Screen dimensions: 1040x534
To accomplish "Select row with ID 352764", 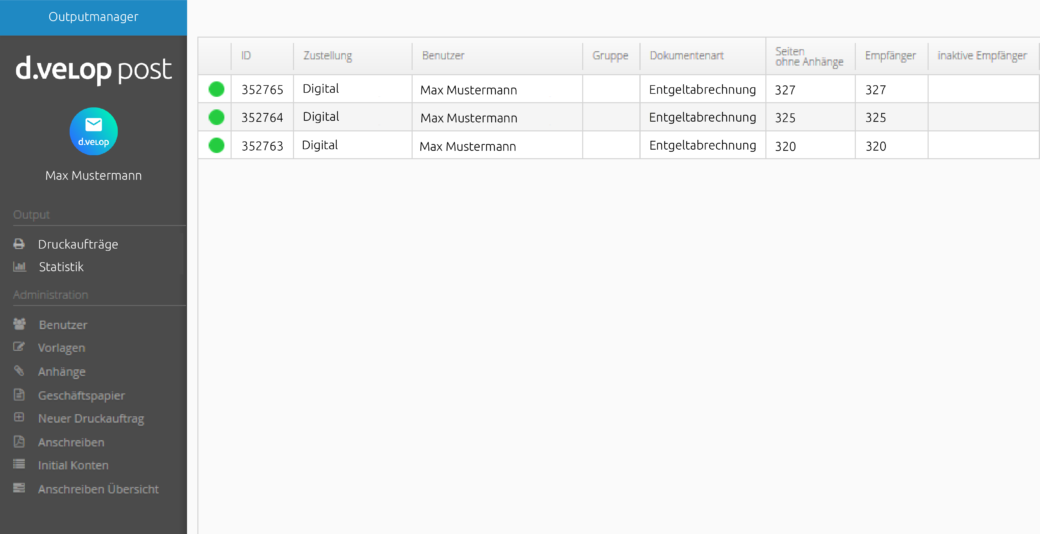I will tap(618, 117).
